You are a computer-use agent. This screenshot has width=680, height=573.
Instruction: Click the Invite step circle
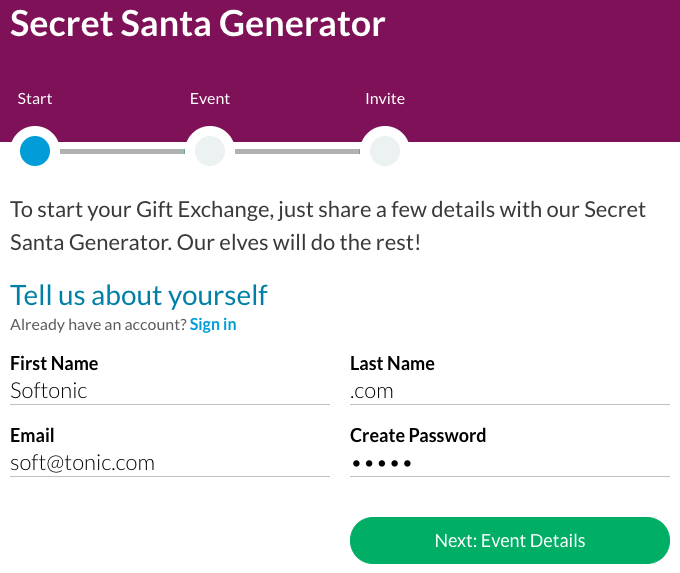(x=385, y=151)
